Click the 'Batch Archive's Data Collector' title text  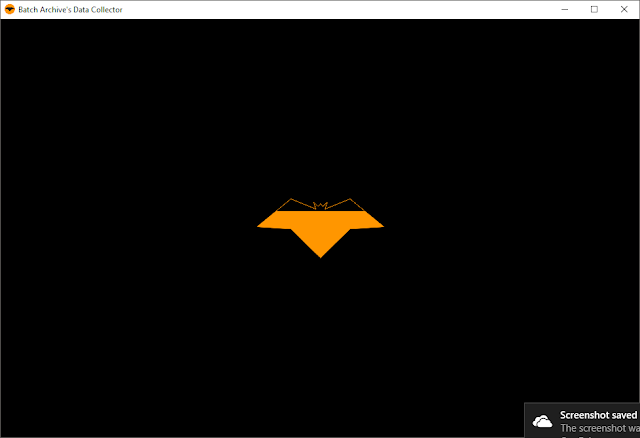click(70, 9)
